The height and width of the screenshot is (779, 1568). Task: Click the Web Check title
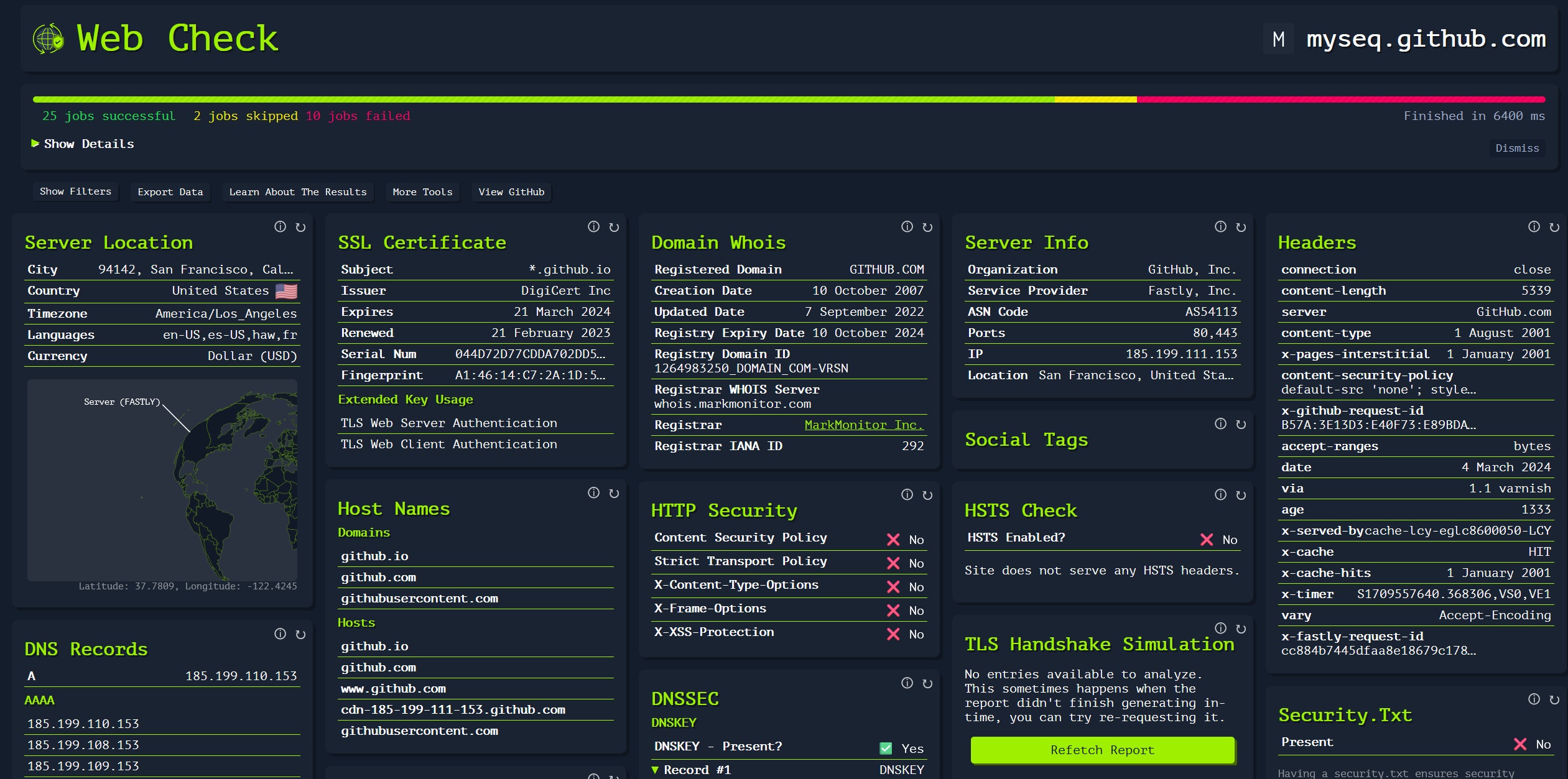point(177,39)
